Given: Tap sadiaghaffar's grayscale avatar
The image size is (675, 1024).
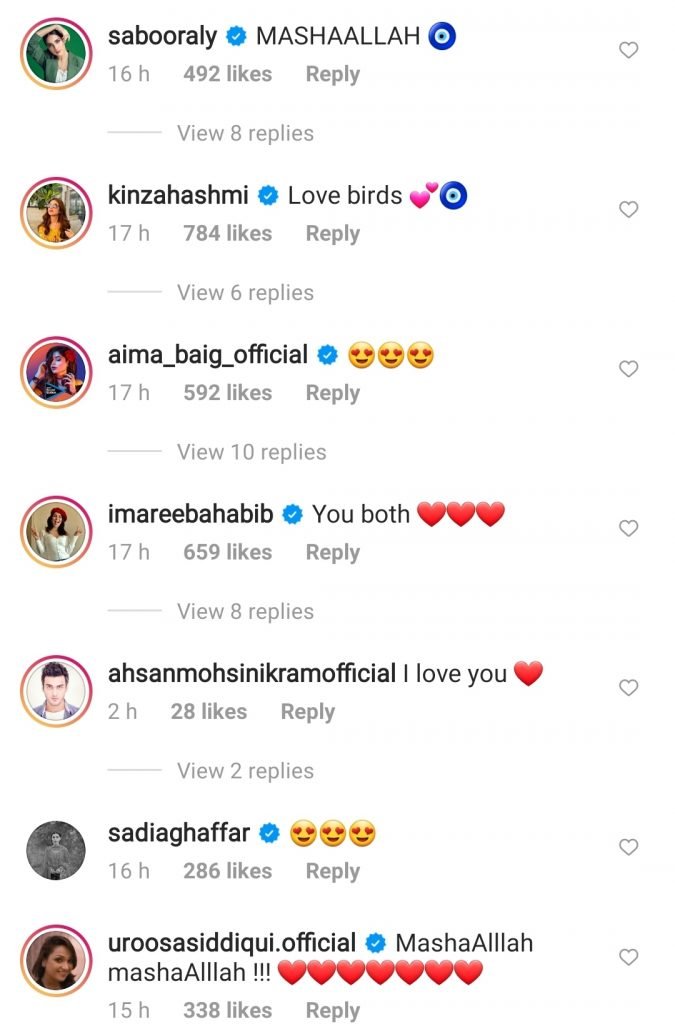Looking at the screenshot, I should point(56,850).
